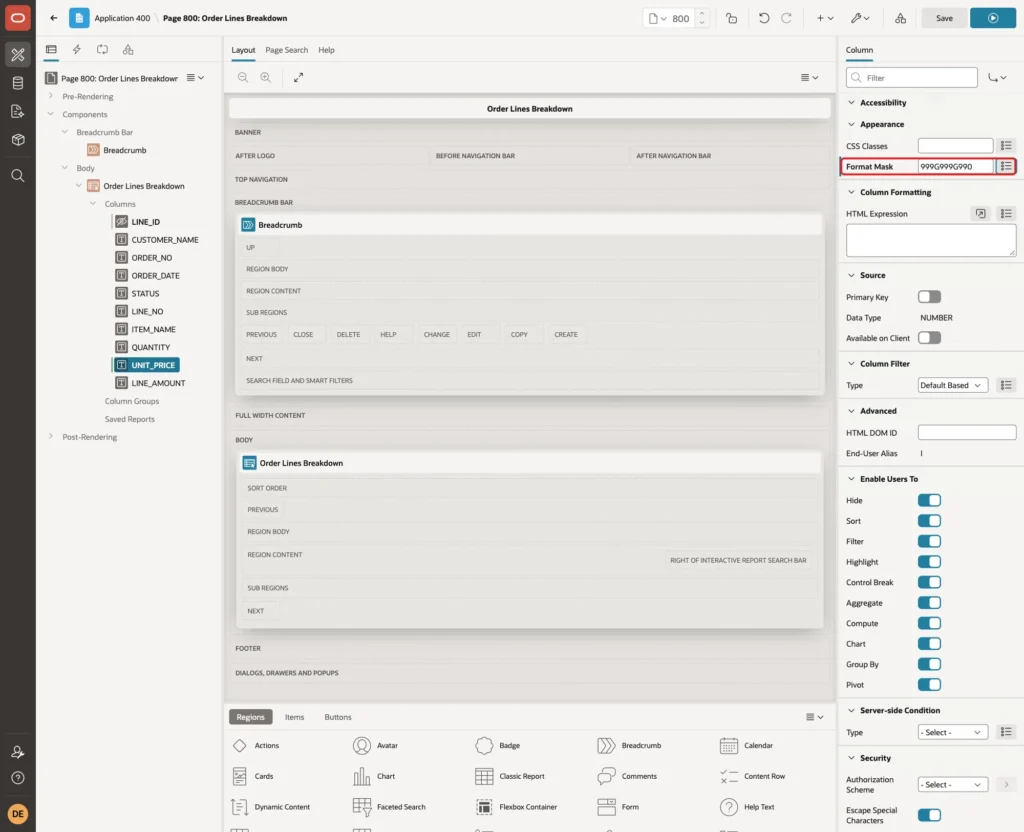Disable the Hide user option

pyautogui.click(x=929, y=500)
